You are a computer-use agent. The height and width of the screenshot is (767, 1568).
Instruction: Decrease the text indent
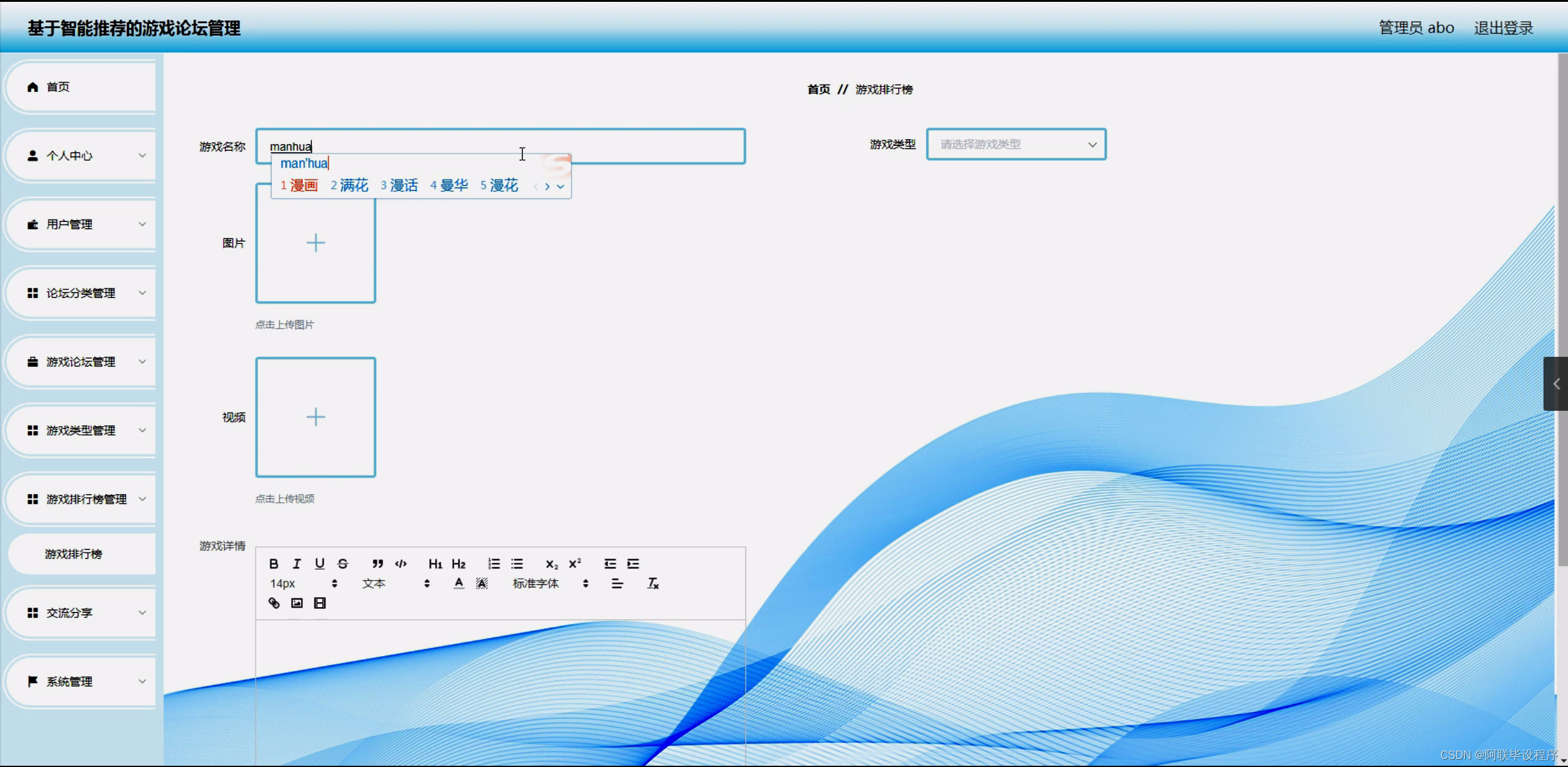[610, 563]
